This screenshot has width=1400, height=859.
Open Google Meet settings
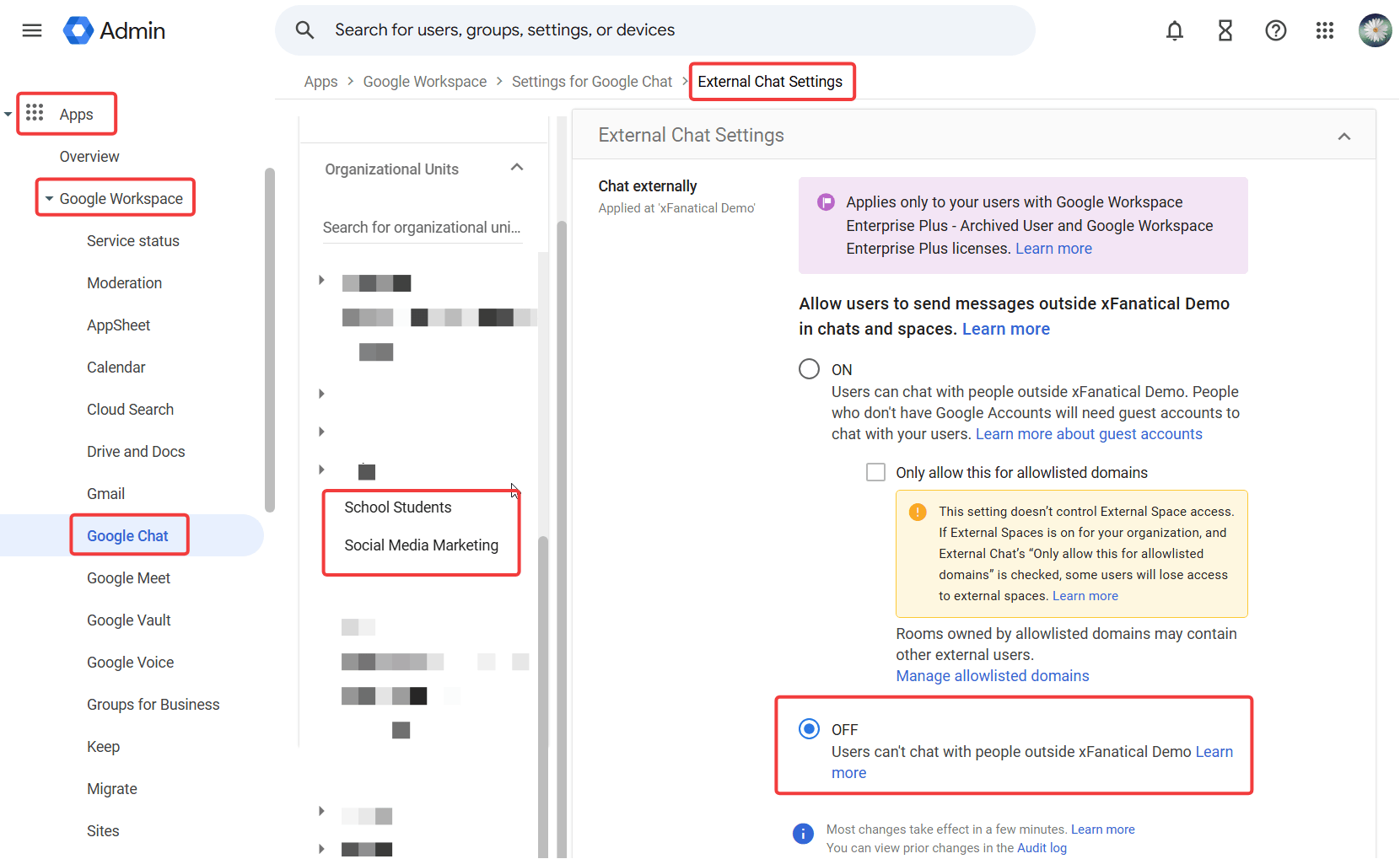click(128, 578)
